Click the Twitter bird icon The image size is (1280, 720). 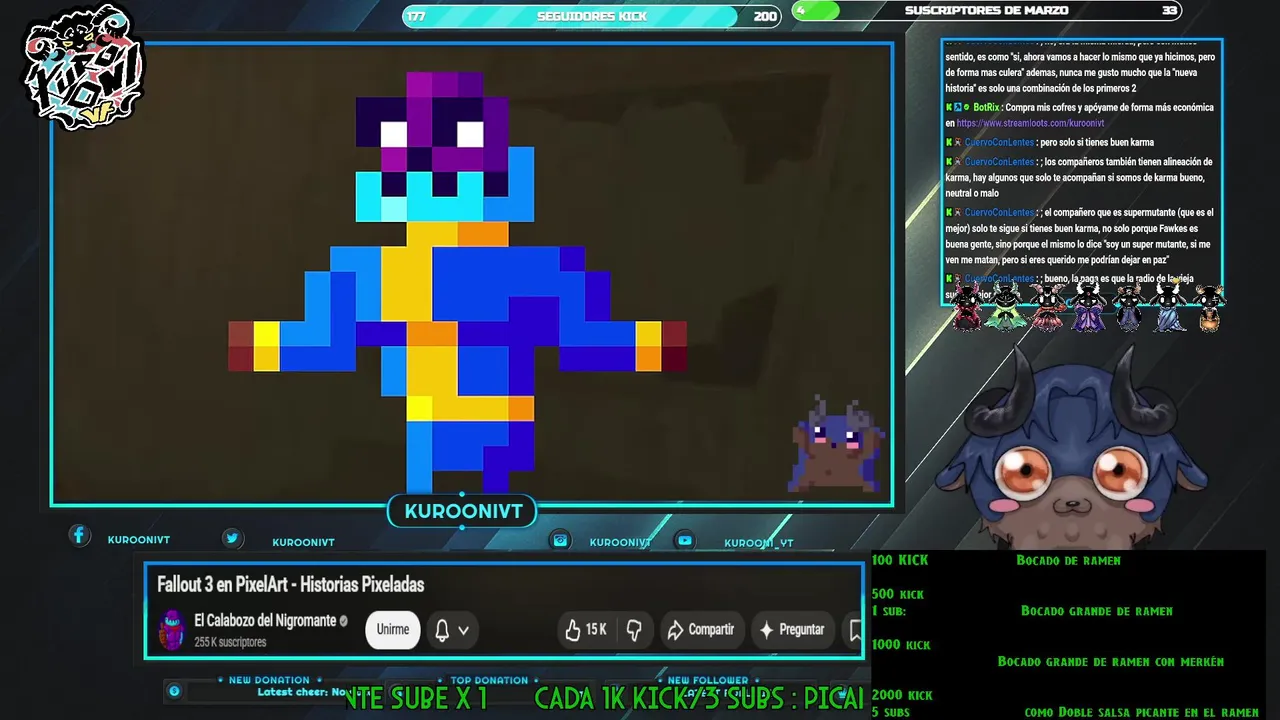click(x=232, y=538)
